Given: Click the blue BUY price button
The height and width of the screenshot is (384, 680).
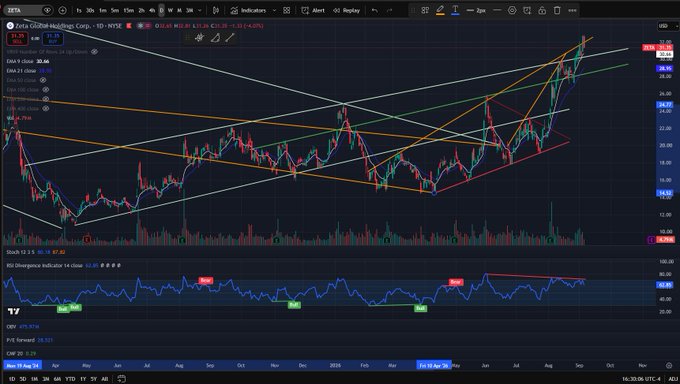Looking at the screenshot, I should click(x=52, y=39).
